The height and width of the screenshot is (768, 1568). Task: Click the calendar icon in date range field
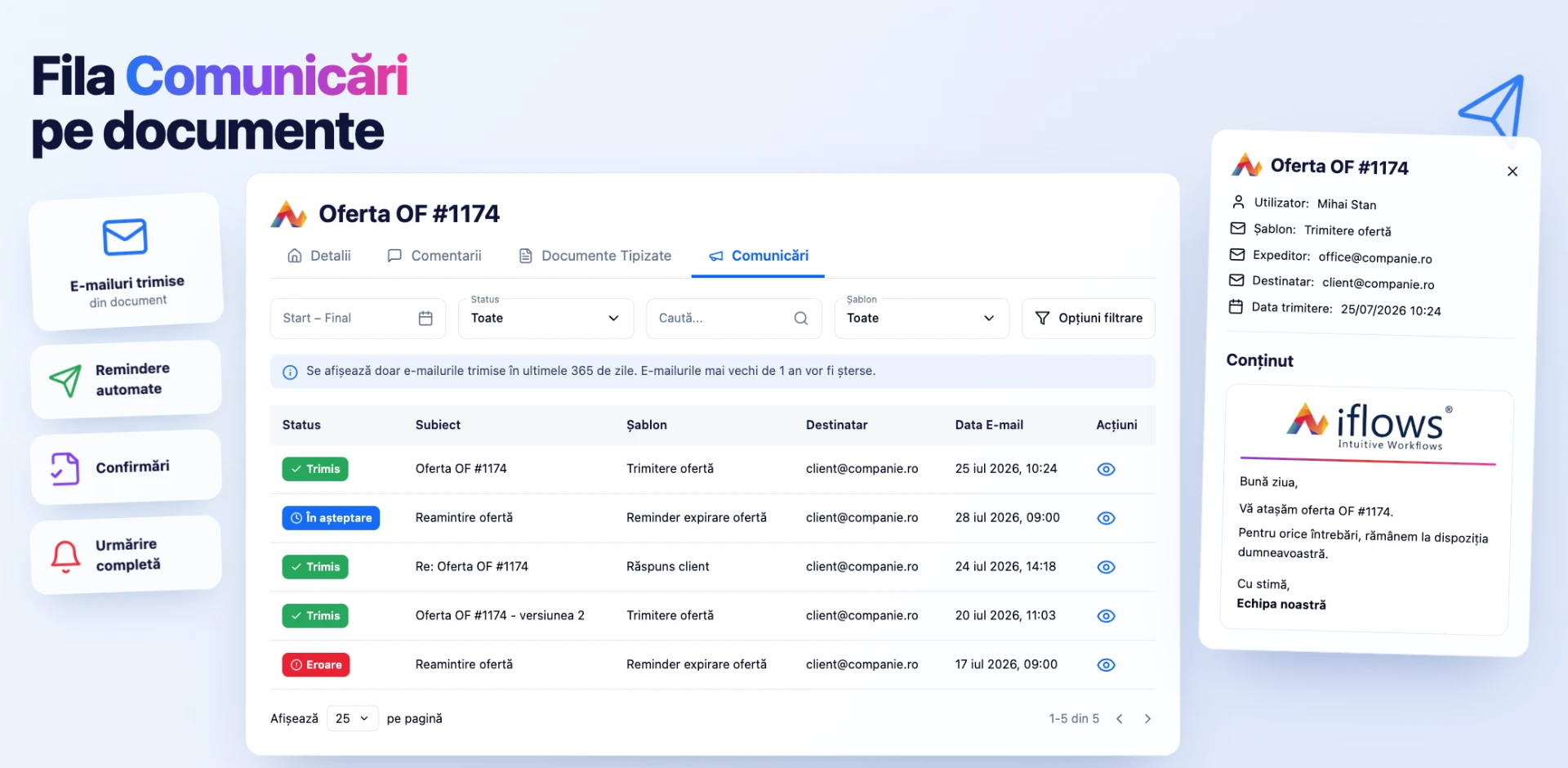pos(425,318)
